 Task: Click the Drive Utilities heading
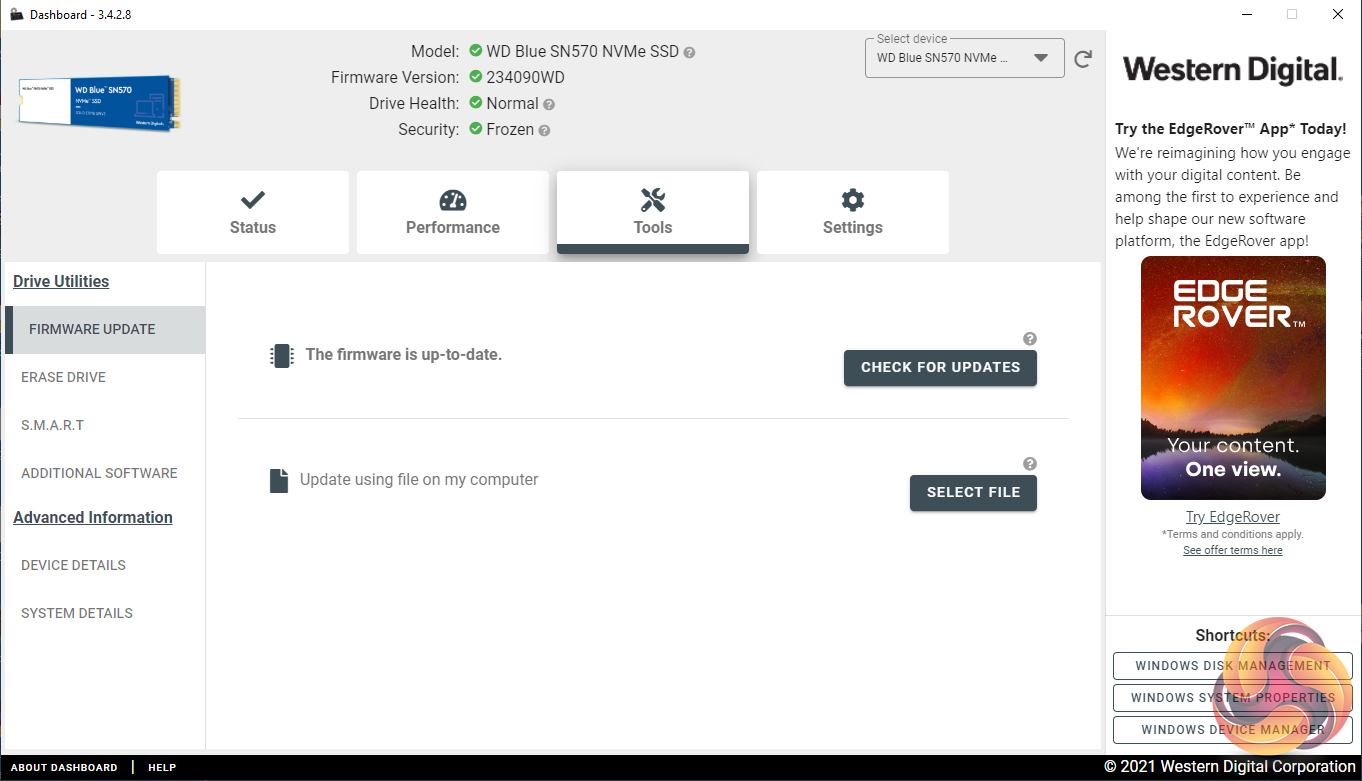click(61, 281)
